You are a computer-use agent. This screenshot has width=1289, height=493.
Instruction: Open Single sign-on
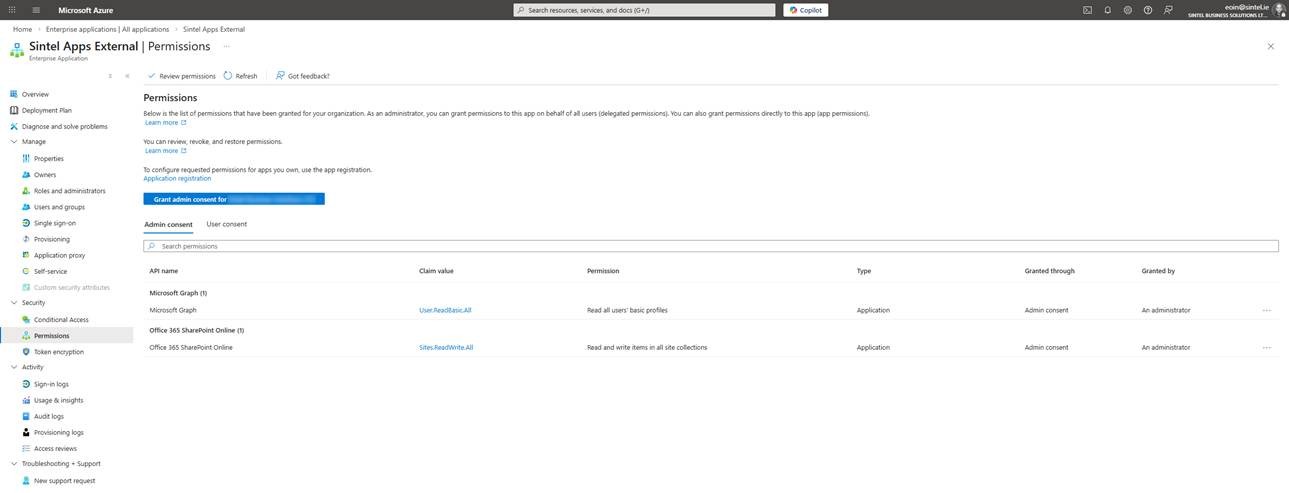coord(54,223)
